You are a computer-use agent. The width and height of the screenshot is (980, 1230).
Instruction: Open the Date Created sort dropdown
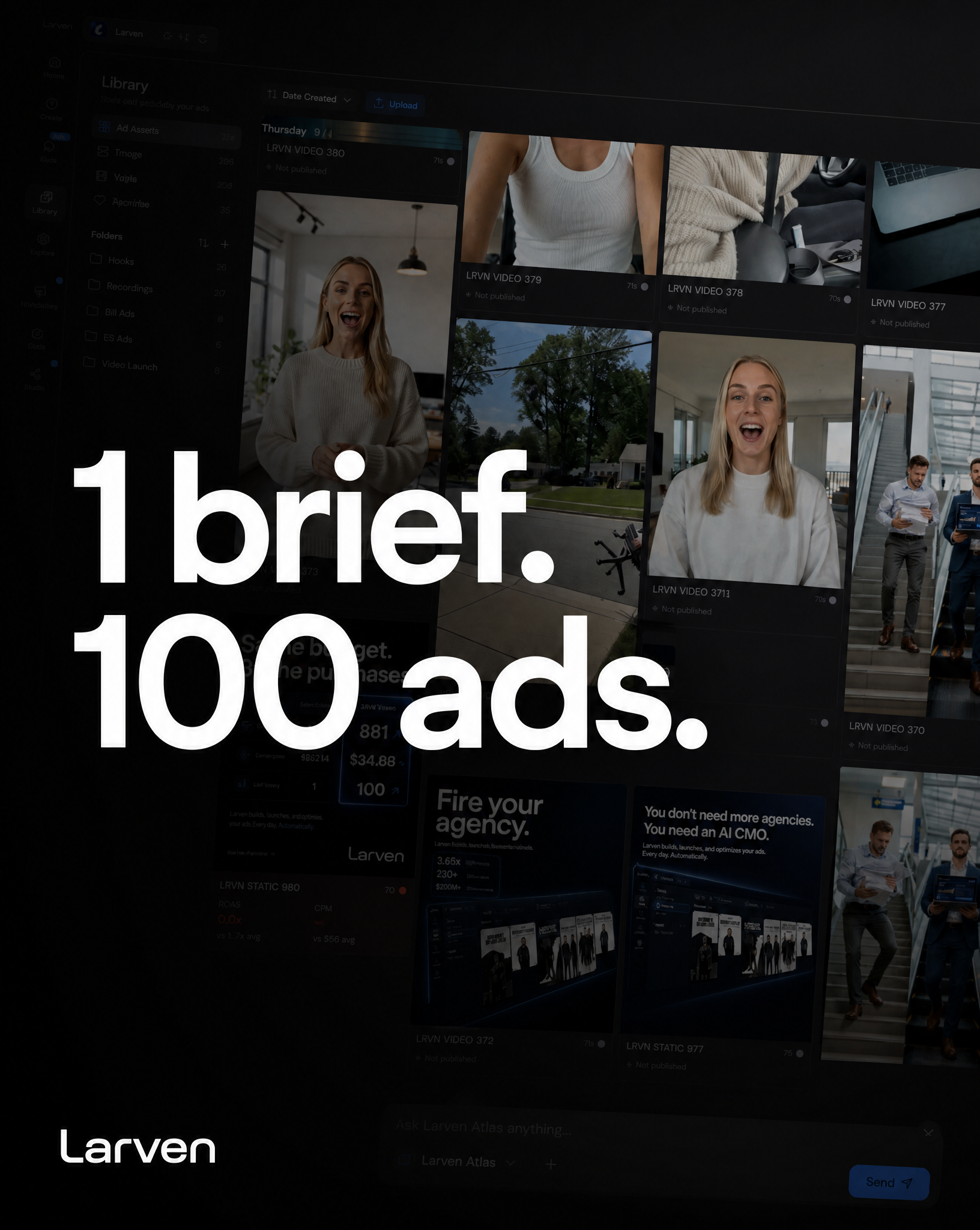pyautogui.click(x=310, y=97)
